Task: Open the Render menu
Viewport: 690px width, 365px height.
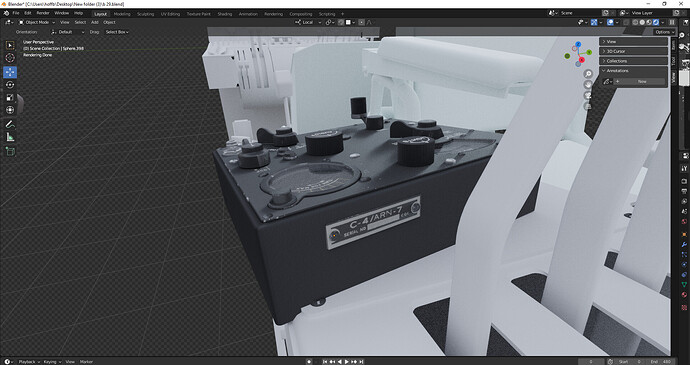Action: 43,13
